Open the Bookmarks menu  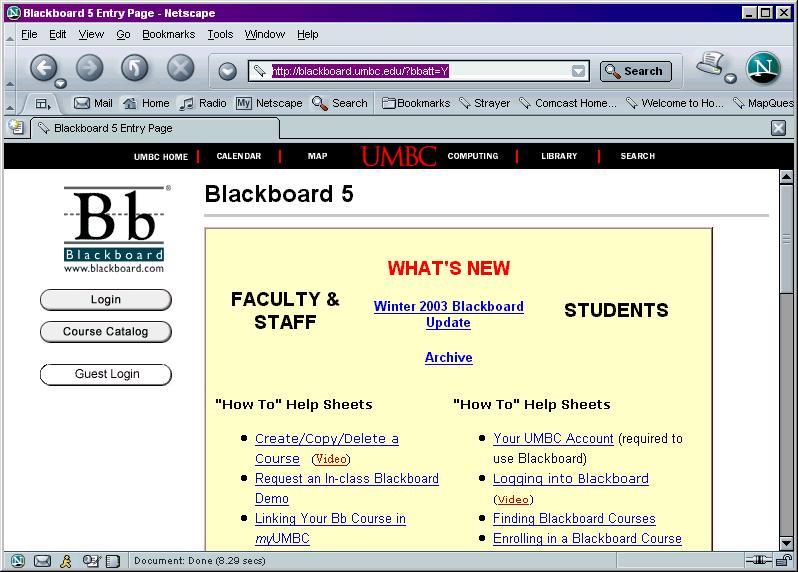168,35
